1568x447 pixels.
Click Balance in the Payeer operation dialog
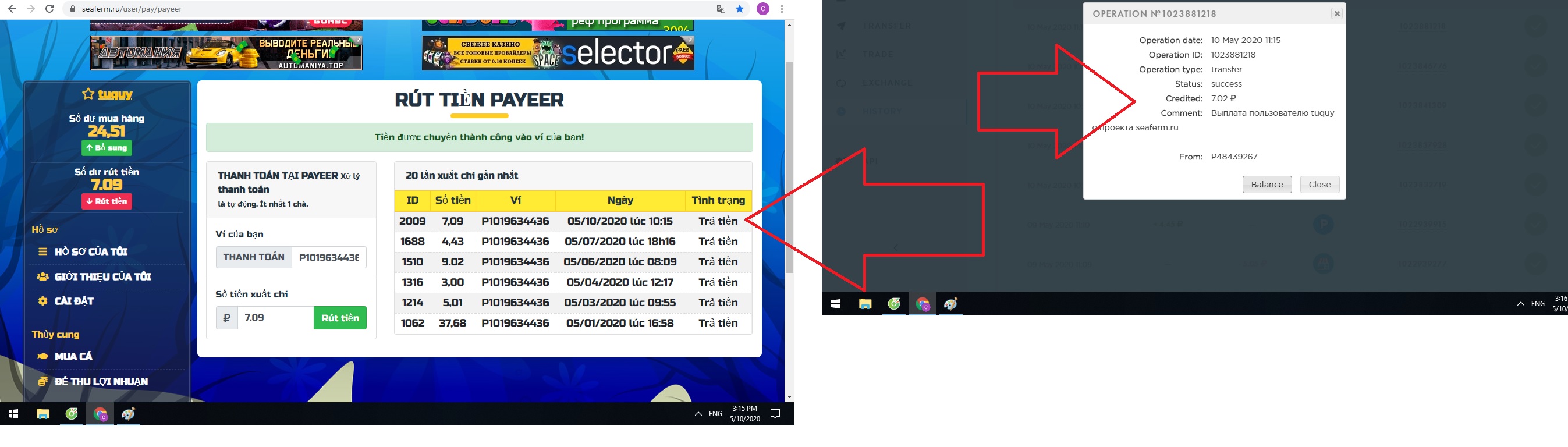point(1267,185)
